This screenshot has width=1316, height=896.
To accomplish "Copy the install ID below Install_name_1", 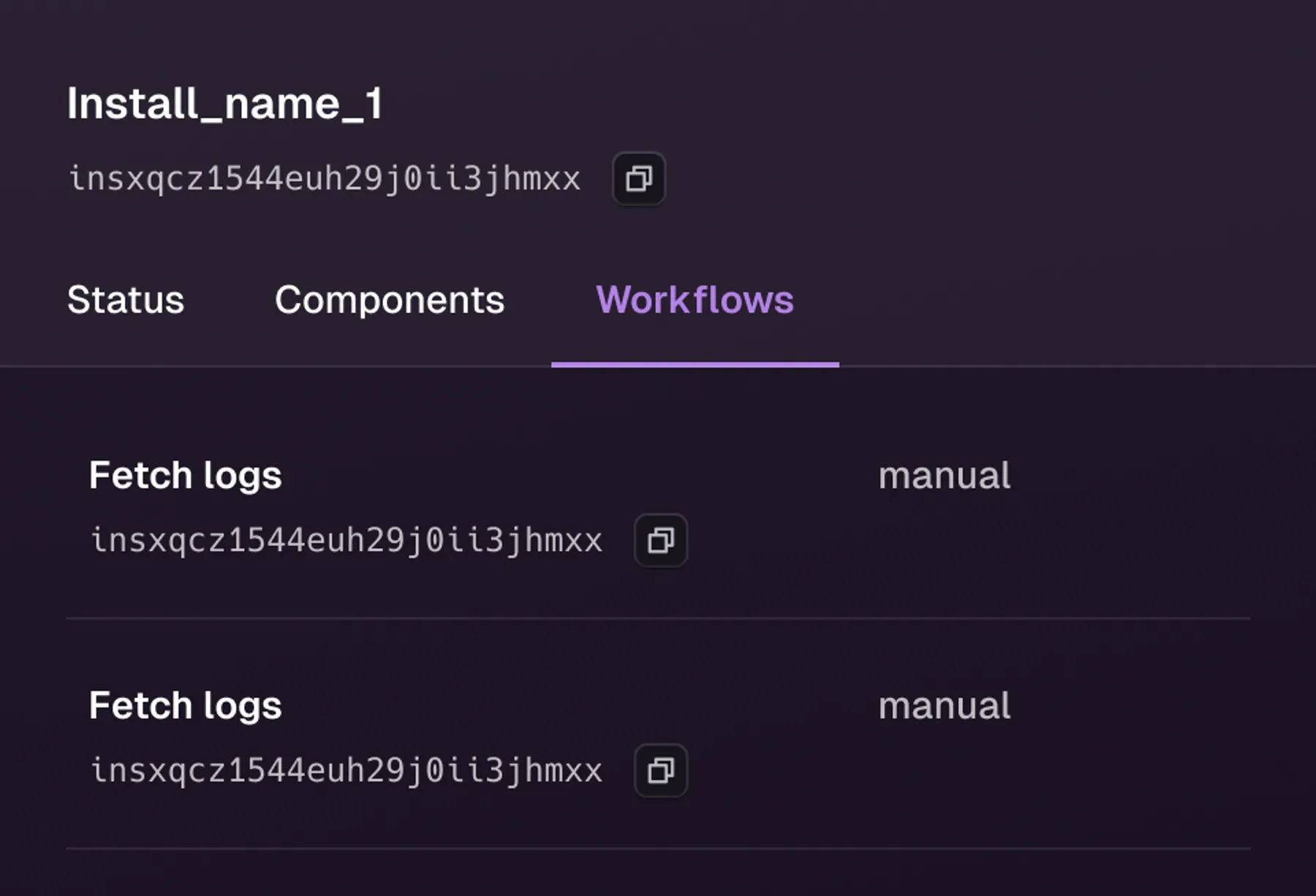I will [638, 178].
